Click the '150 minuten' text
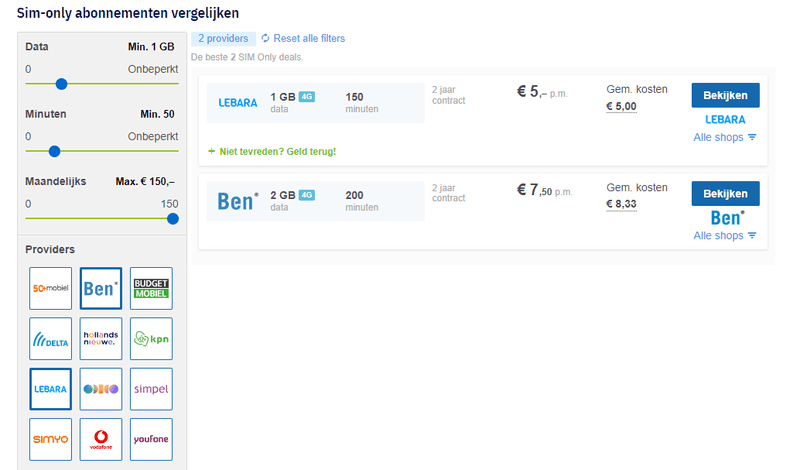 pyautogui.click(x=362, y=103)
